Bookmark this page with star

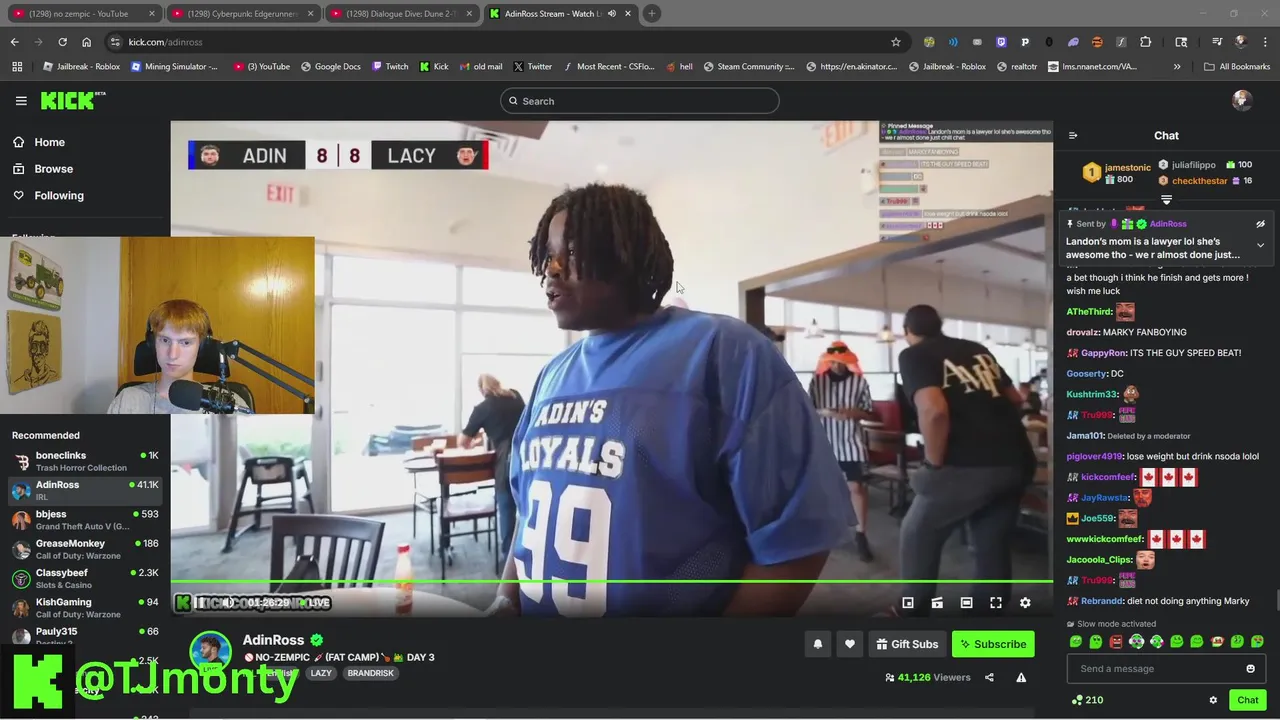[x=896, y=42]
